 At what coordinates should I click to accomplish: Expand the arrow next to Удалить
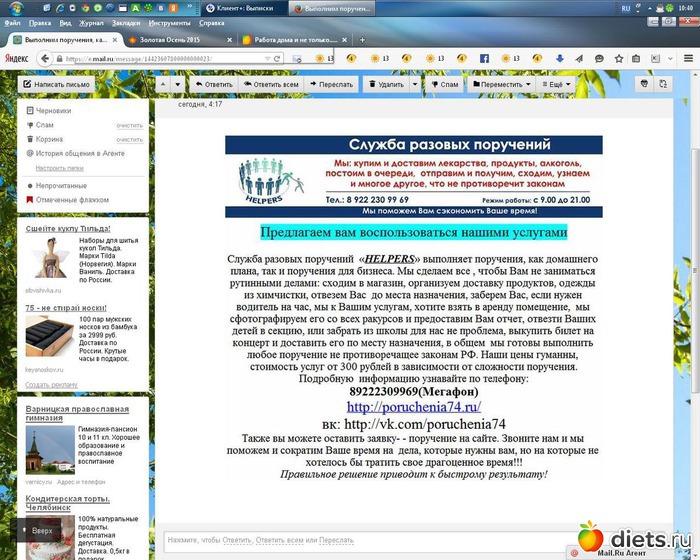pyautogui.click(x=415, y=84)
